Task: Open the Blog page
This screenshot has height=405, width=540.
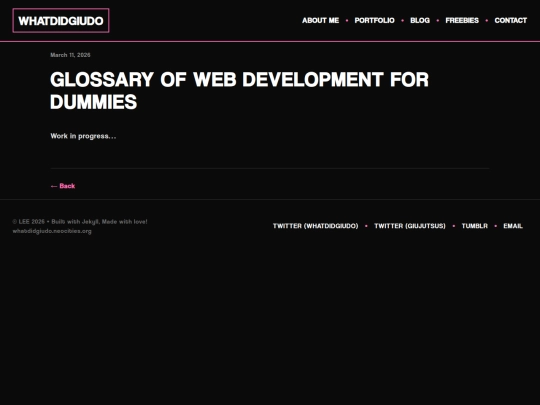Action: pyautogui.click(x=420, y=21)
